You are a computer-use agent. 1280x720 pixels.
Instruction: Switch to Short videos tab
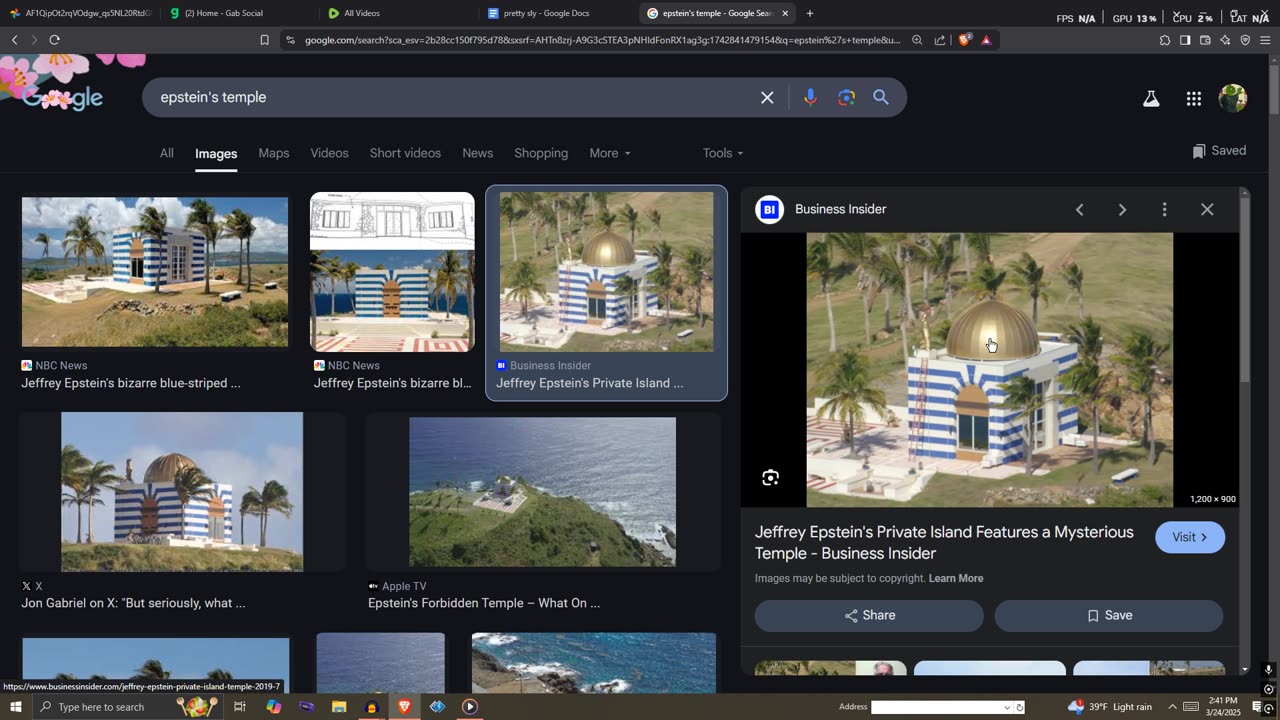click(x=405, y=153)
